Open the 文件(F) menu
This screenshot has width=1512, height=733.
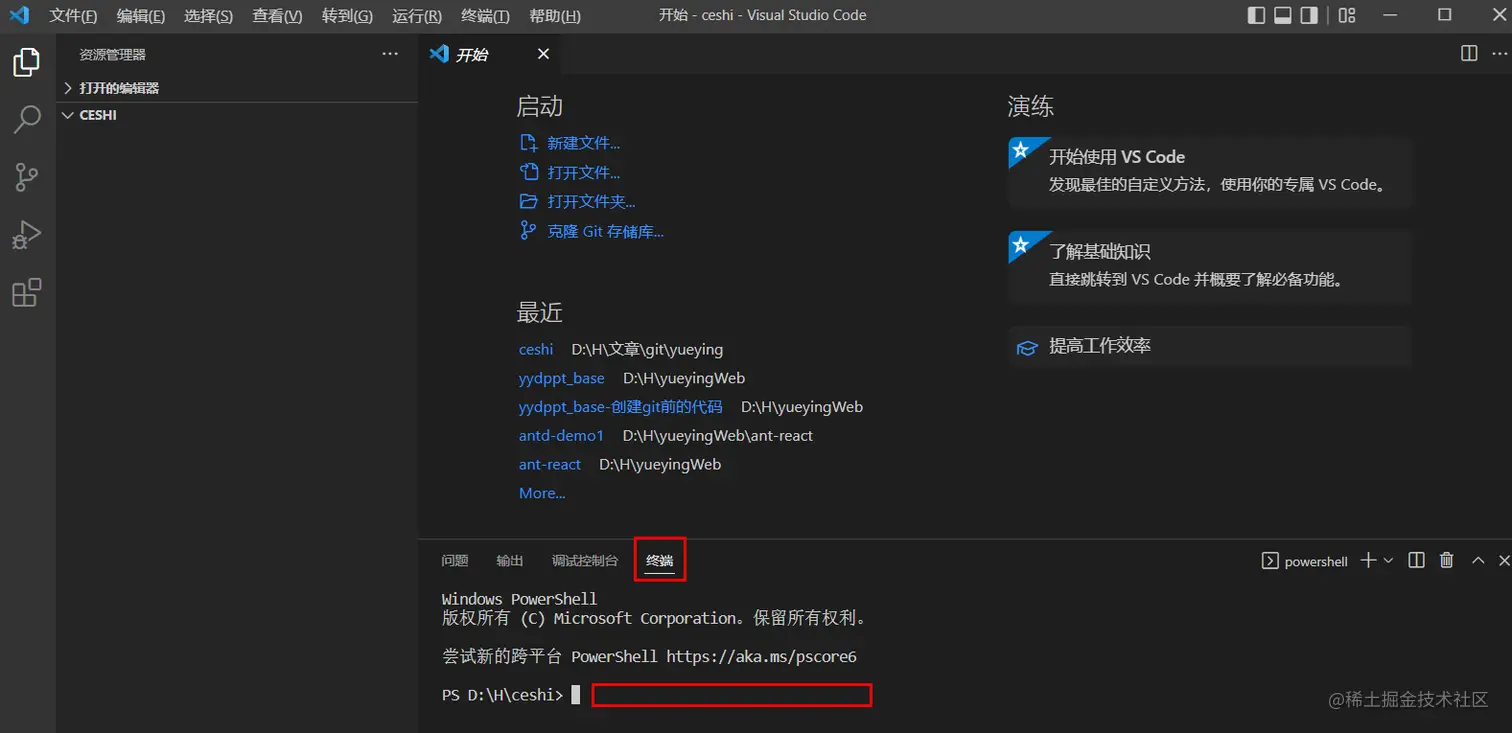coord(74,16)
